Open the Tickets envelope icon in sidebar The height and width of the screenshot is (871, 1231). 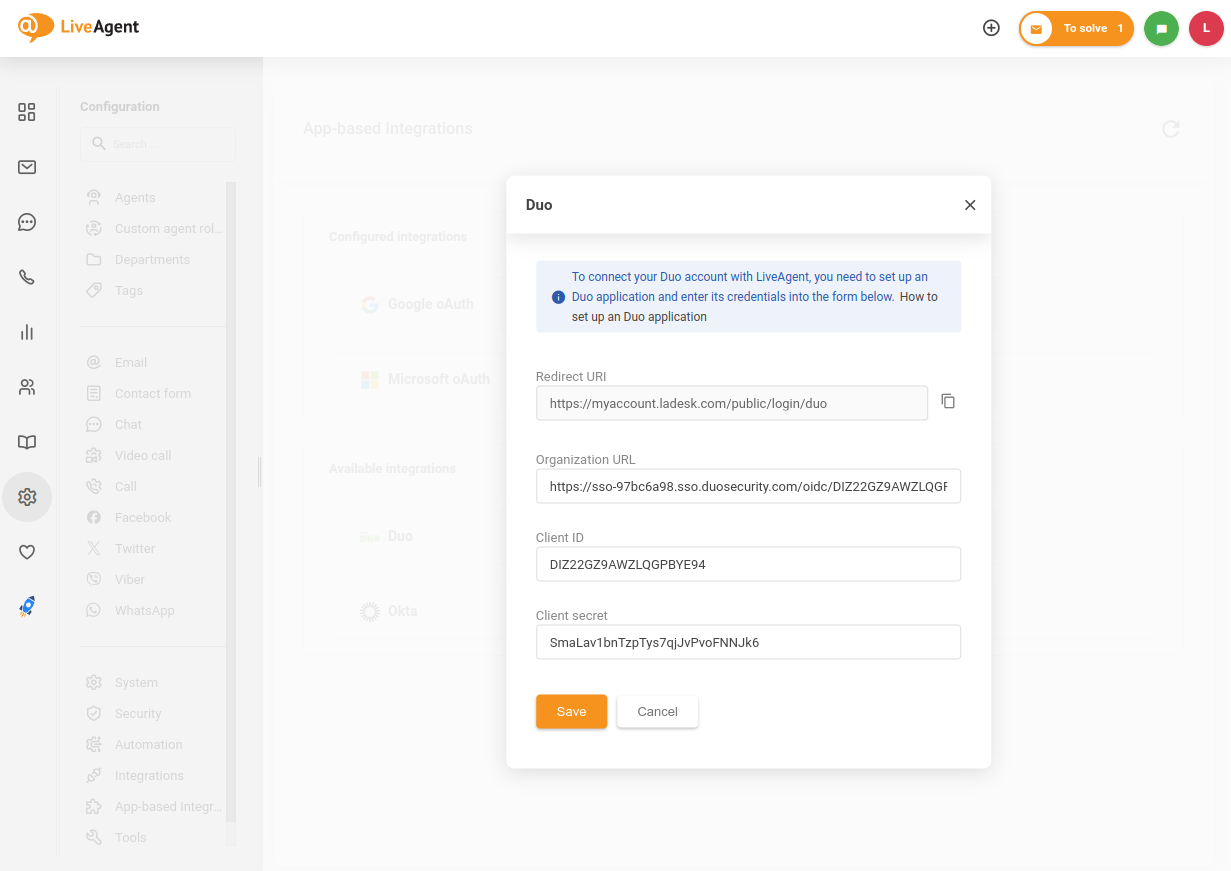click(x=27, y=167)
